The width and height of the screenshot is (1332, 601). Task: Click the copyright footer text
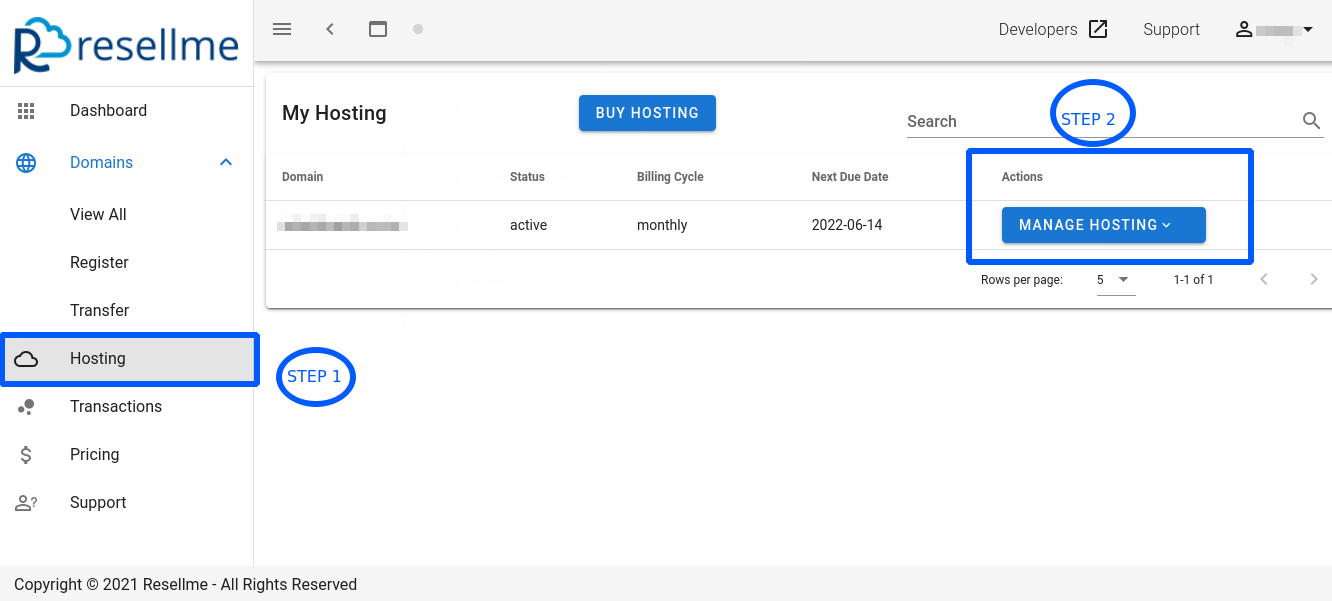coord(185,584)
